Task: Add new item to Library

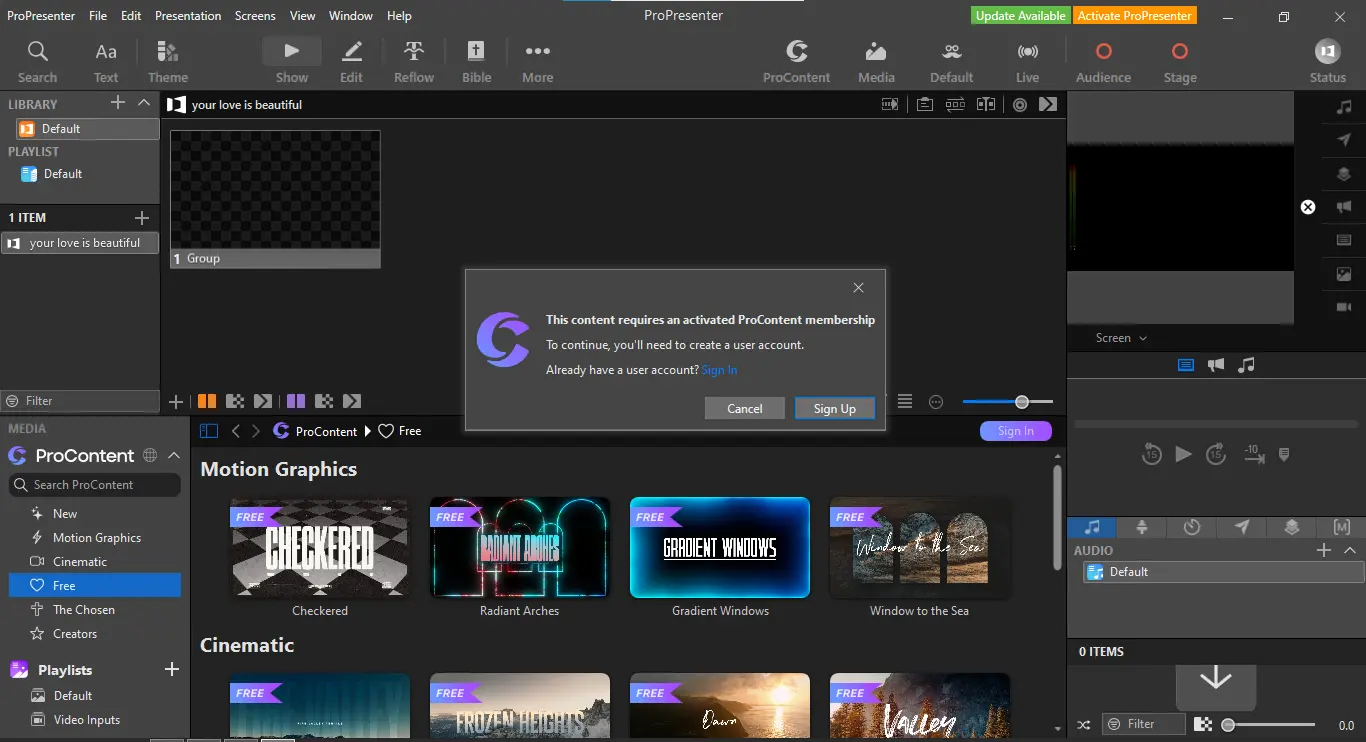Action: tap(118, 103)
